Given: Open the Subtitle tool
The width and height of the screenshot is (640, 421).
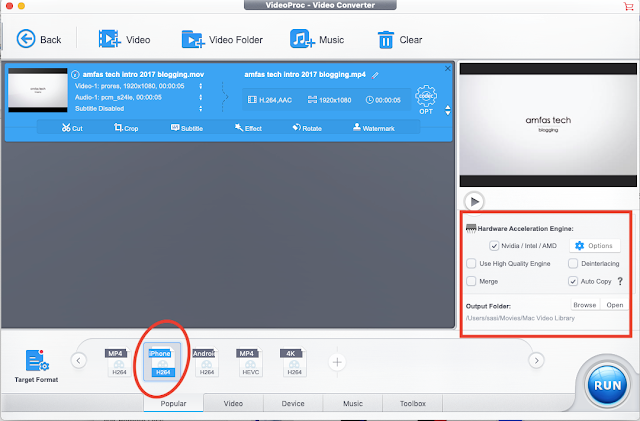Looking at the screenshot, I should tap(187, 128).
